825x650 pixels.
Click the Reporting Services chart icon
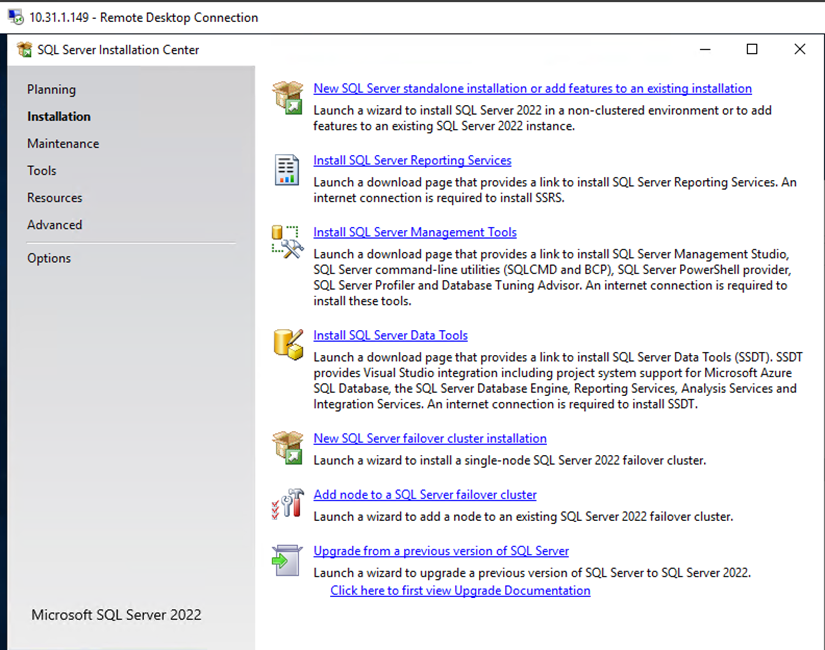point(287,170)
